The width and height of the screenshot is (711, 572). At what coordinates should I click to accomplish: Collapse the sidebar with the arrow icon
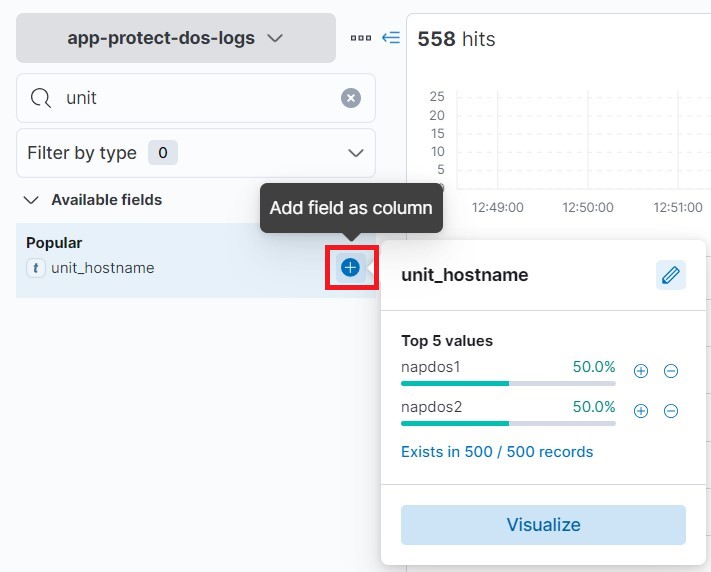(x=391, y=38)
